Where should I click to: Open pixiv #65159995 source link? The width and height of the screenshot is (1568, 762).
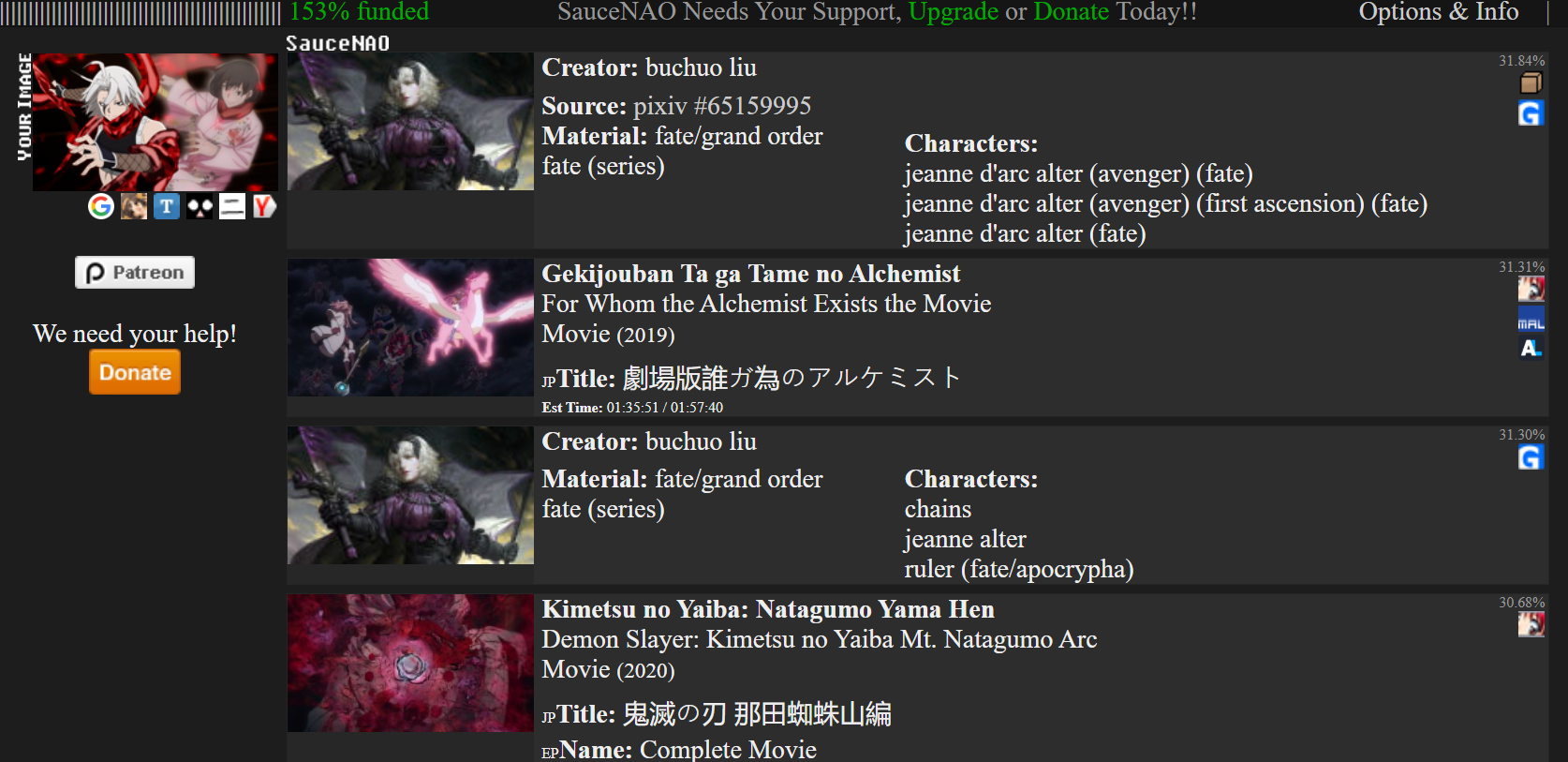point(722,106)
